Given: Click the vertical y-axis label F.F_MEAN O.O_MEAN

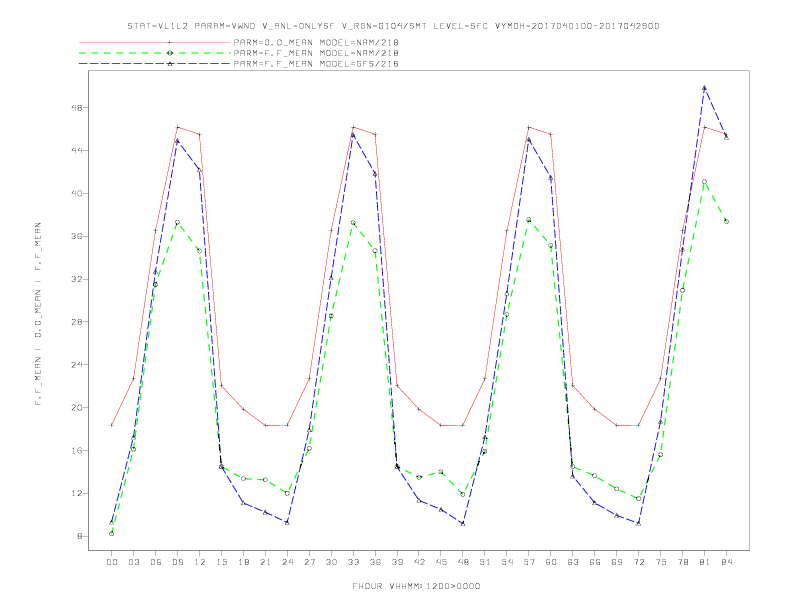Looking at the screenshot, I should [38, 314].
